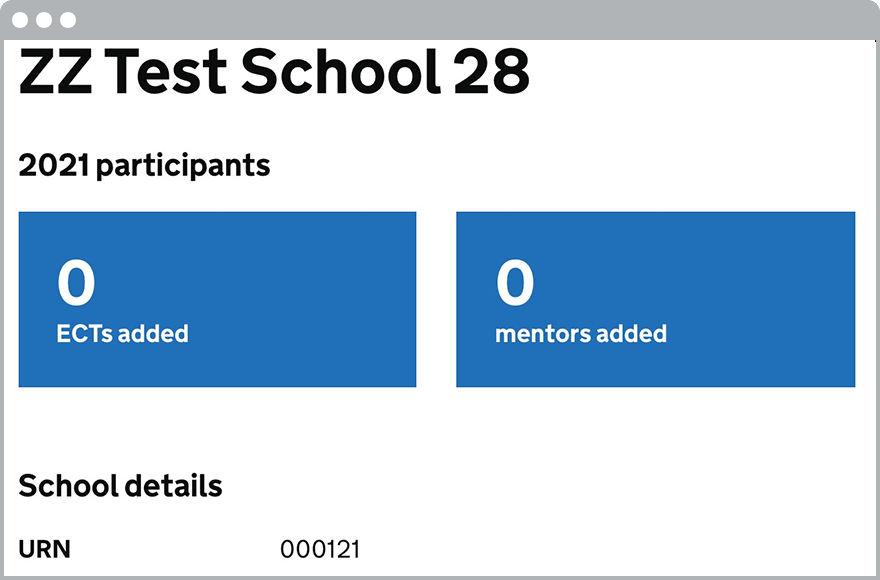This screenshot has width=880, height=580.
Task: Click the 0 count above ECTs added
Action: [x=76, y=283]
